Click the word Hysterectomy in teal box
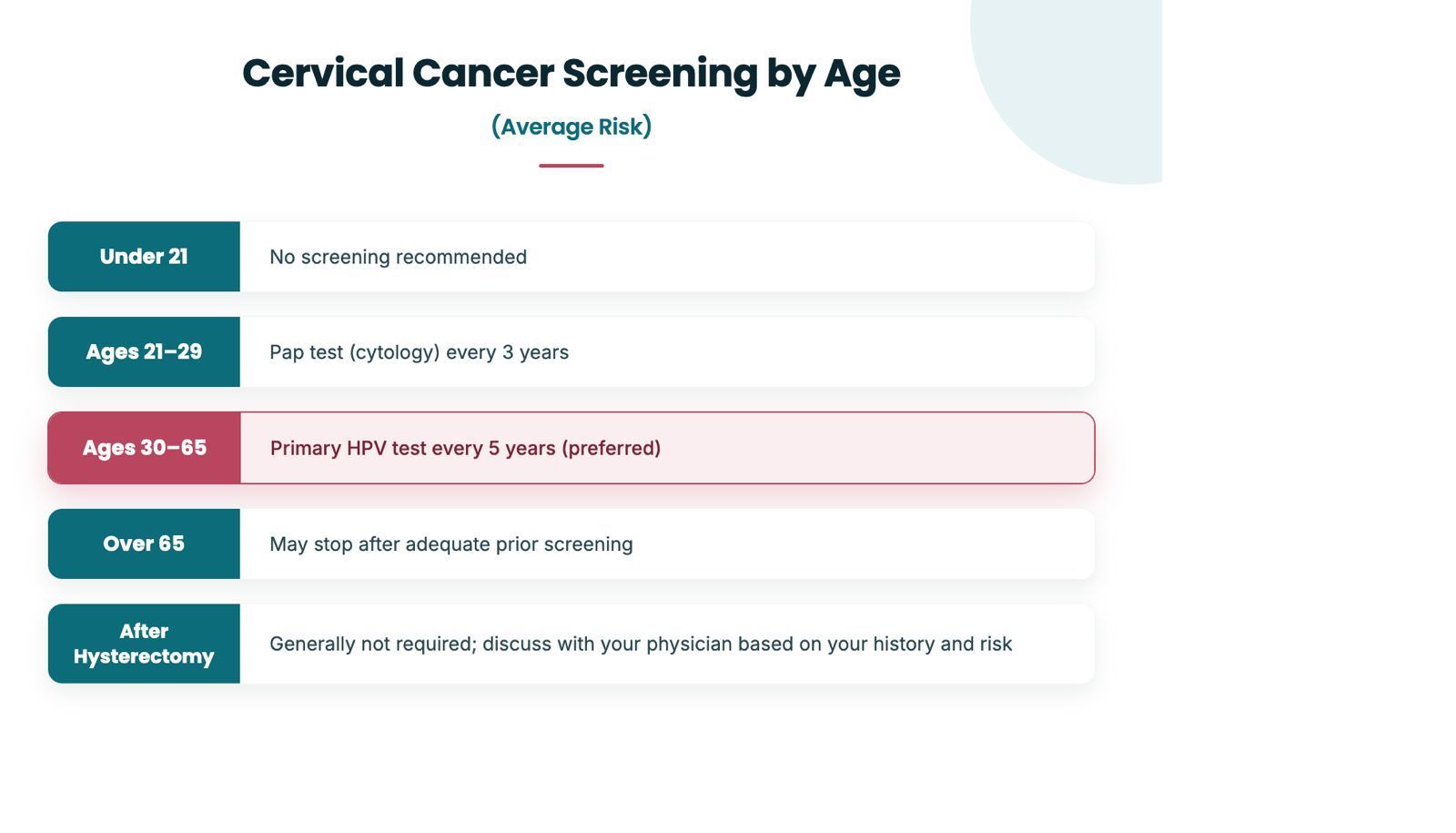The image size is (1456, 833). tap(144, 656)
